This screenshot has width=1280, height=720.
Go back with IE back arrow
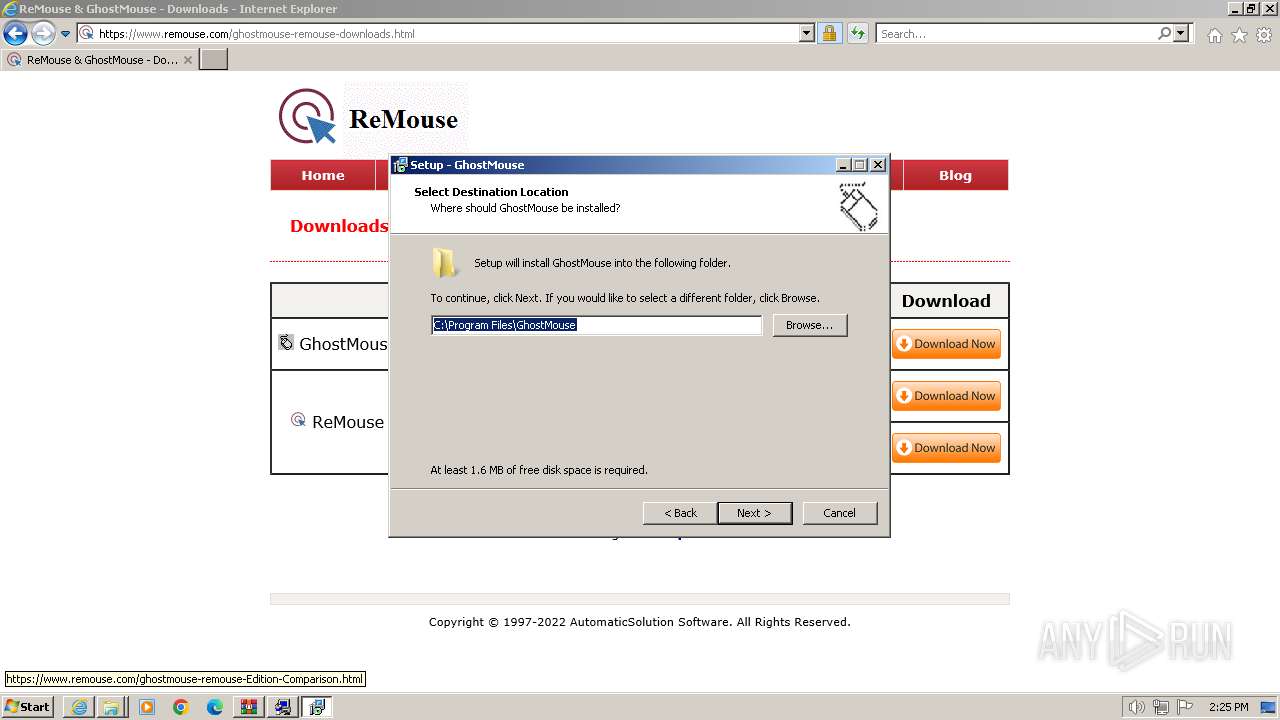tap(15, 34)
